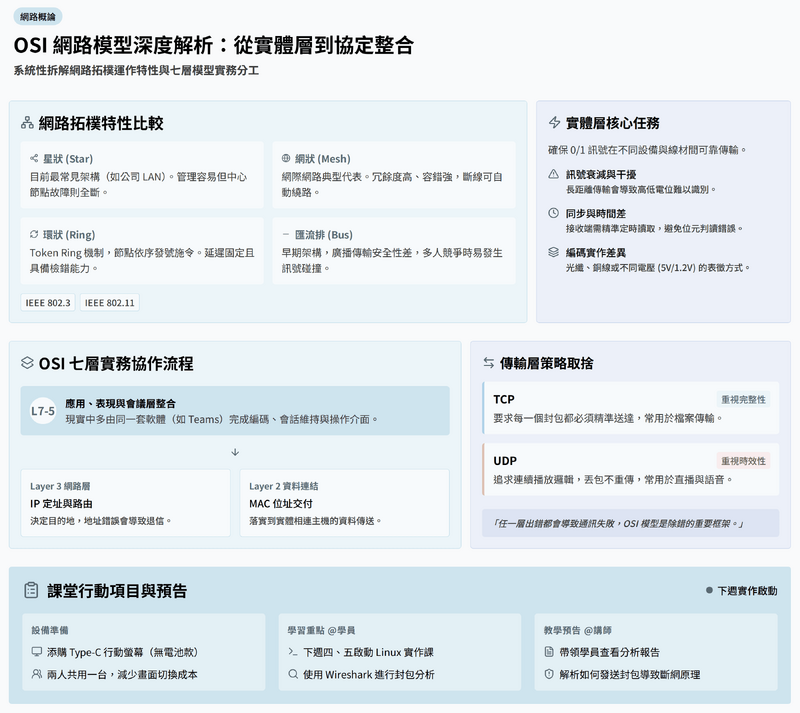Image resolution: width=800 pixels, height=713 pixels.
Task: Click the magnifier icon beside Wireshark 封包分析
Action: tap(293, 674)
